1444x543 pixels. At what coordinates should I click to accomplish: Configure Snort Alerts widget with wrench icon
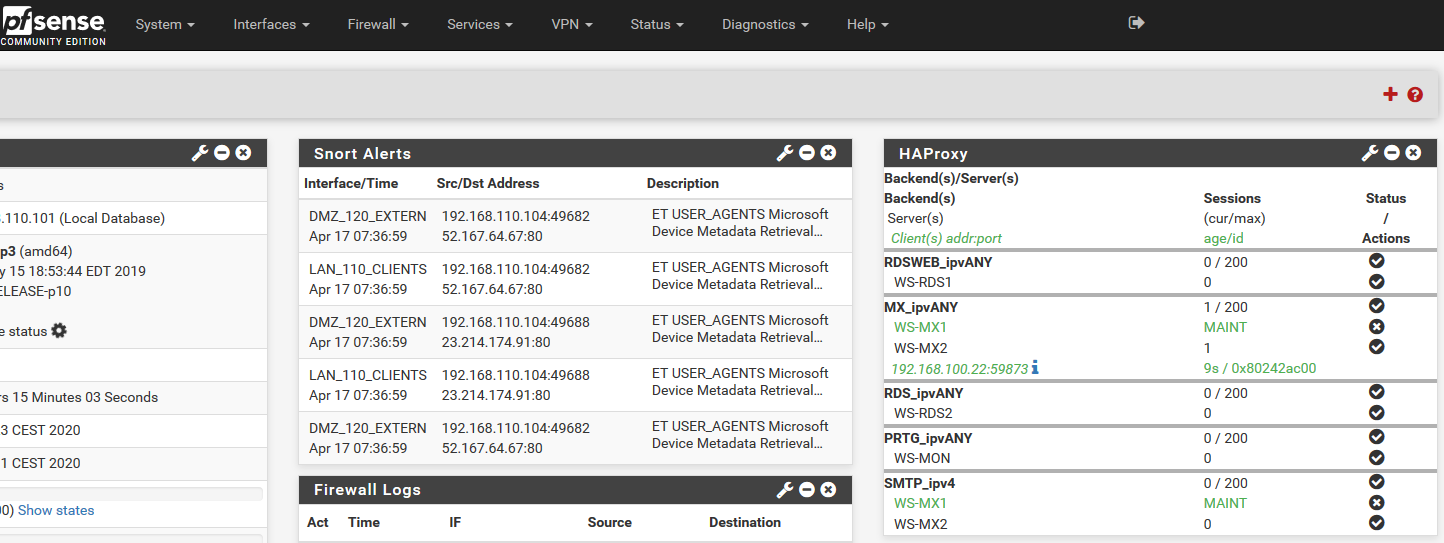pyautogui.click(x=785, y=153)
